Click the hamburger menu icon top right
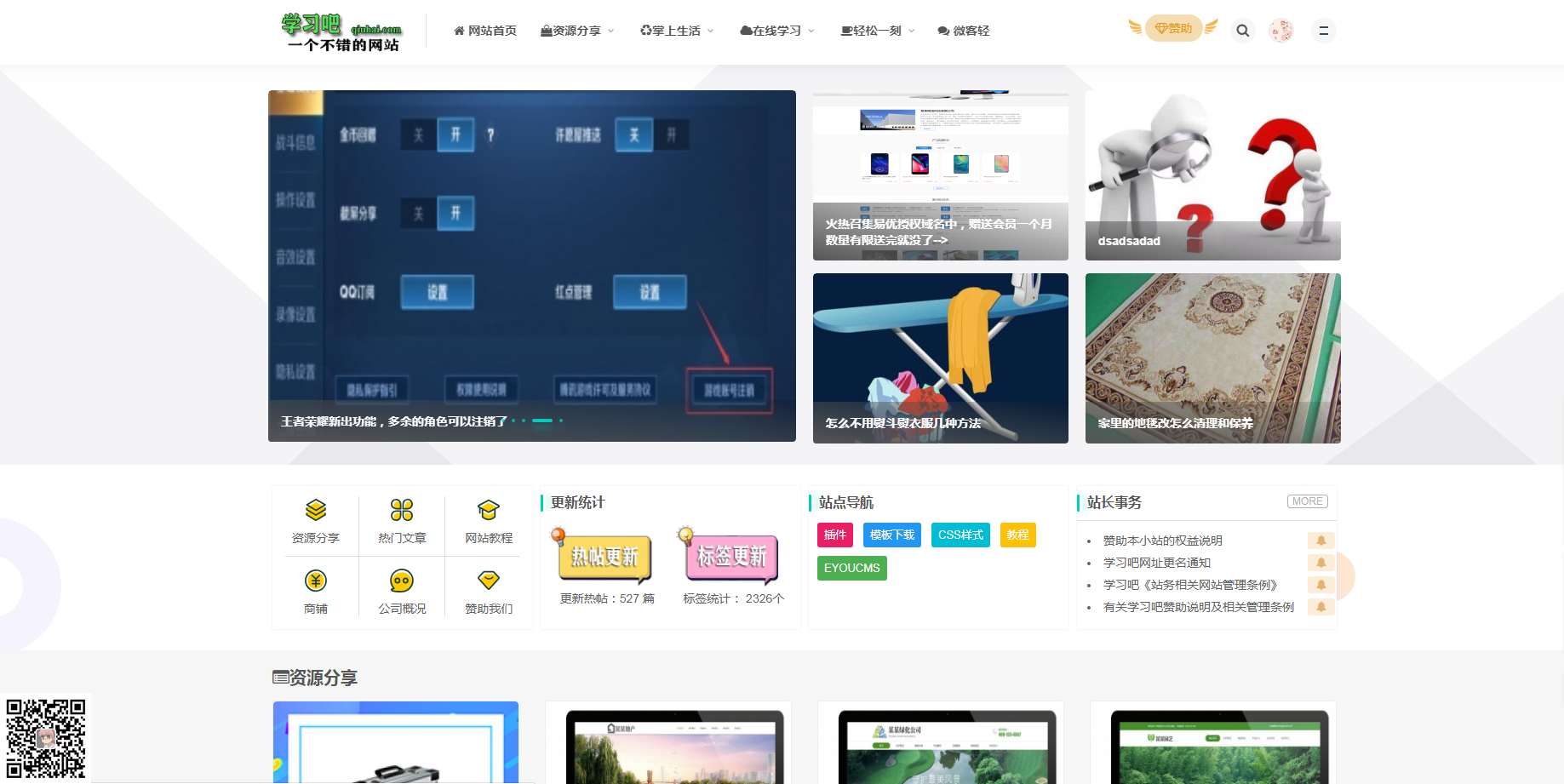The height and width of the screenshot is (784, 1564). (1323, 30)
